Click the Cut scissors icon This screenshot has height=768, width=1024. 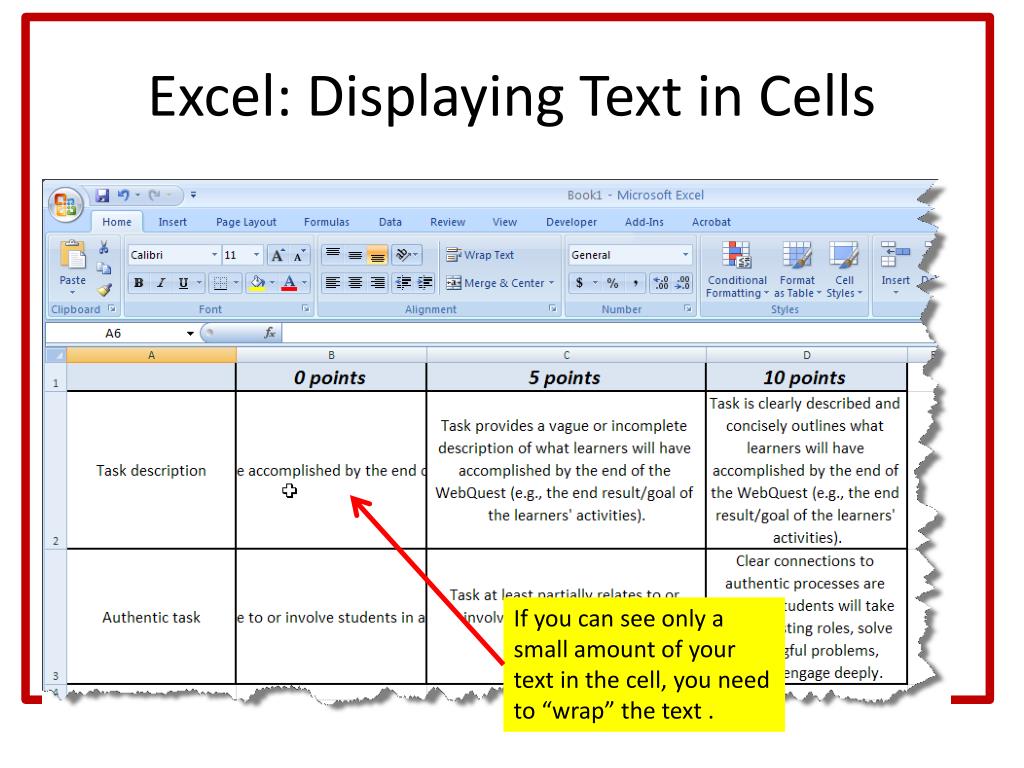101,249
